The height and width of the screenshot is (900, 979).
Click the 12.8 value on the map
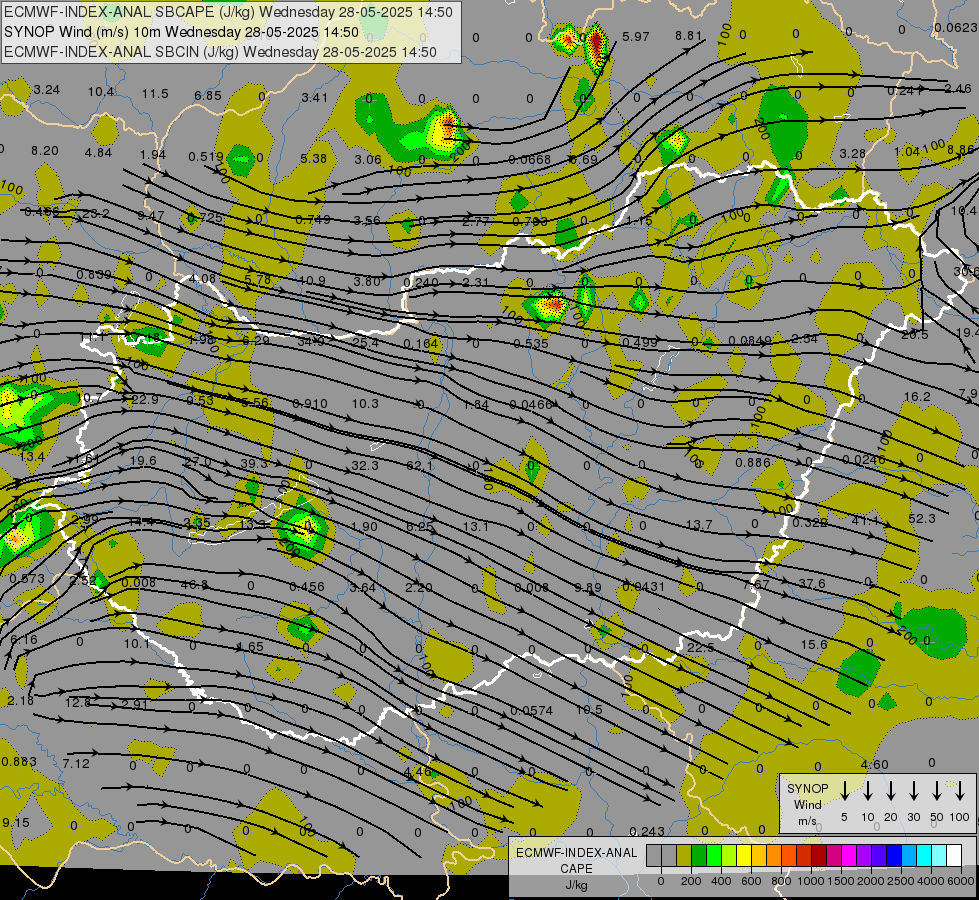point(78,703)
